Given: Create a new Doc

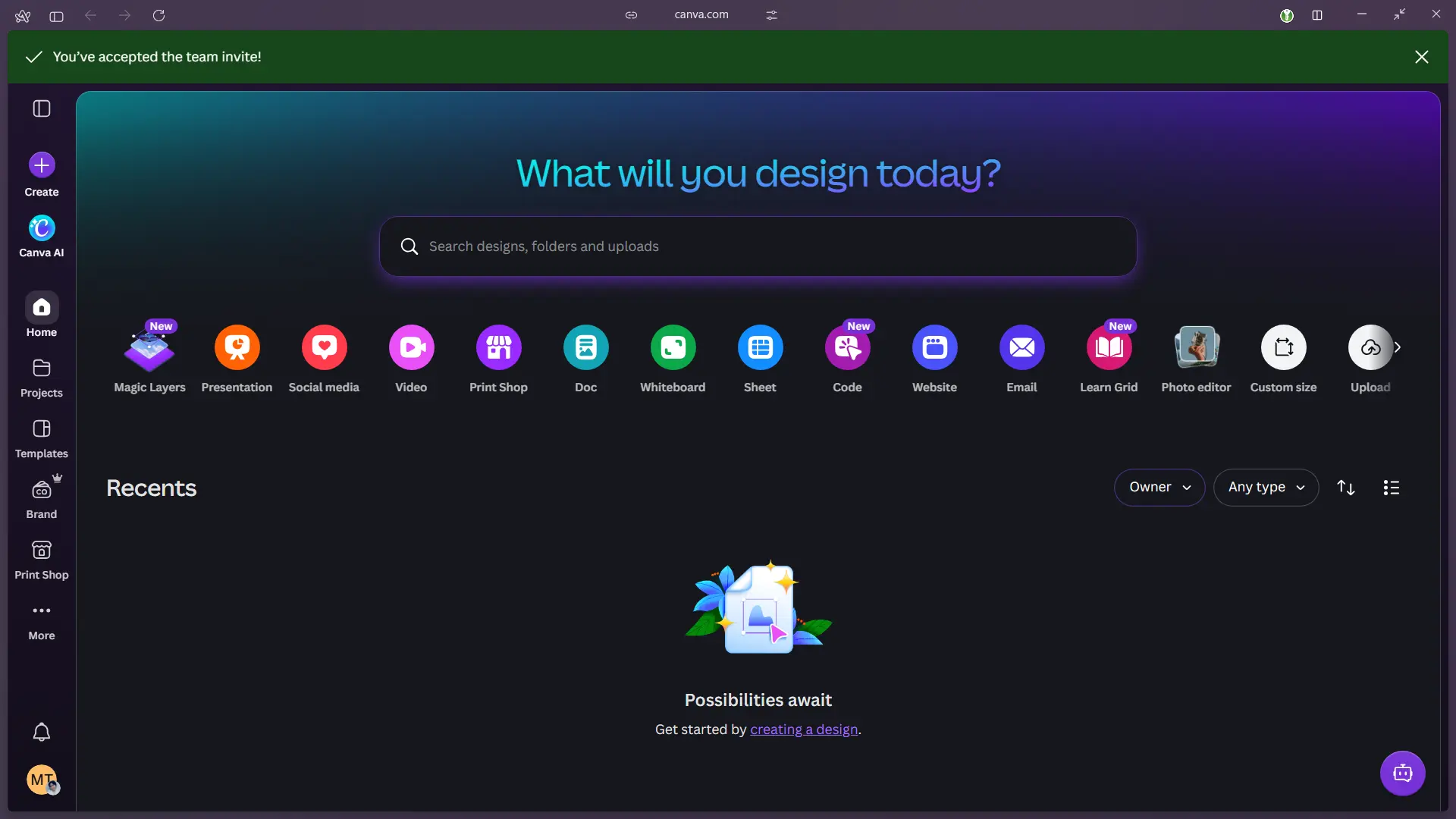Looking at the screenshot, I should click(x=585, y=358).
